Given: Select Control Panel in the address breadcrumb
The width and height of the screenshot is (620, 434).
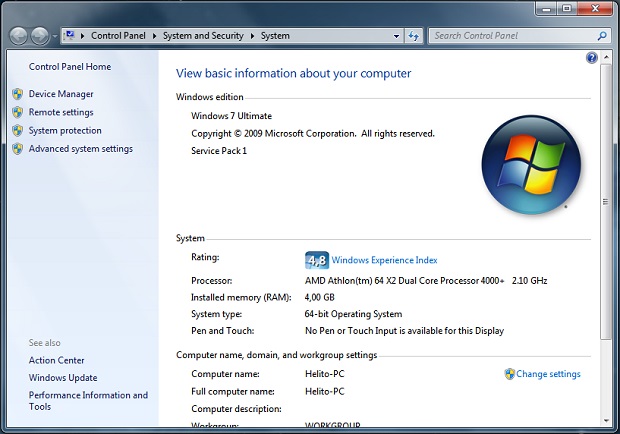Looking at the screenshot, I should [x=119, y=36].
